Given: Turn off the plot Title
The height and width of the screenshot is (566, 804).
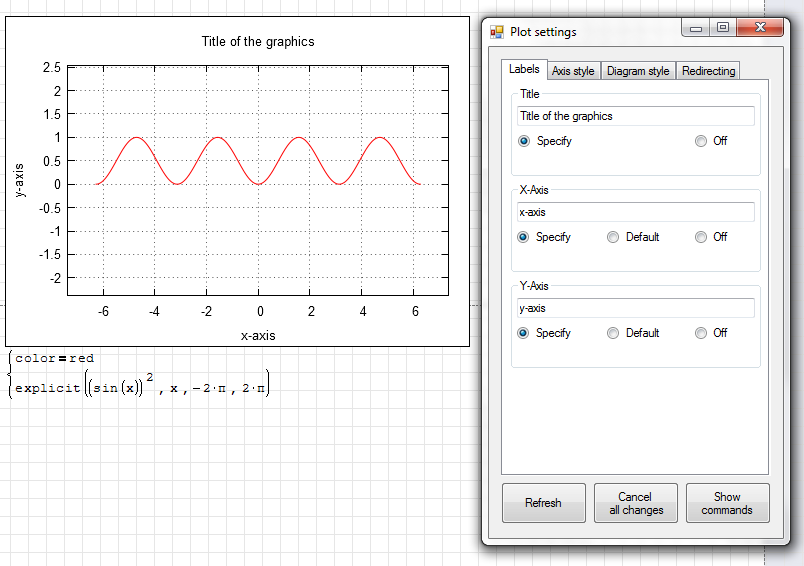Looking at the screenshot, I should point(701,141).
